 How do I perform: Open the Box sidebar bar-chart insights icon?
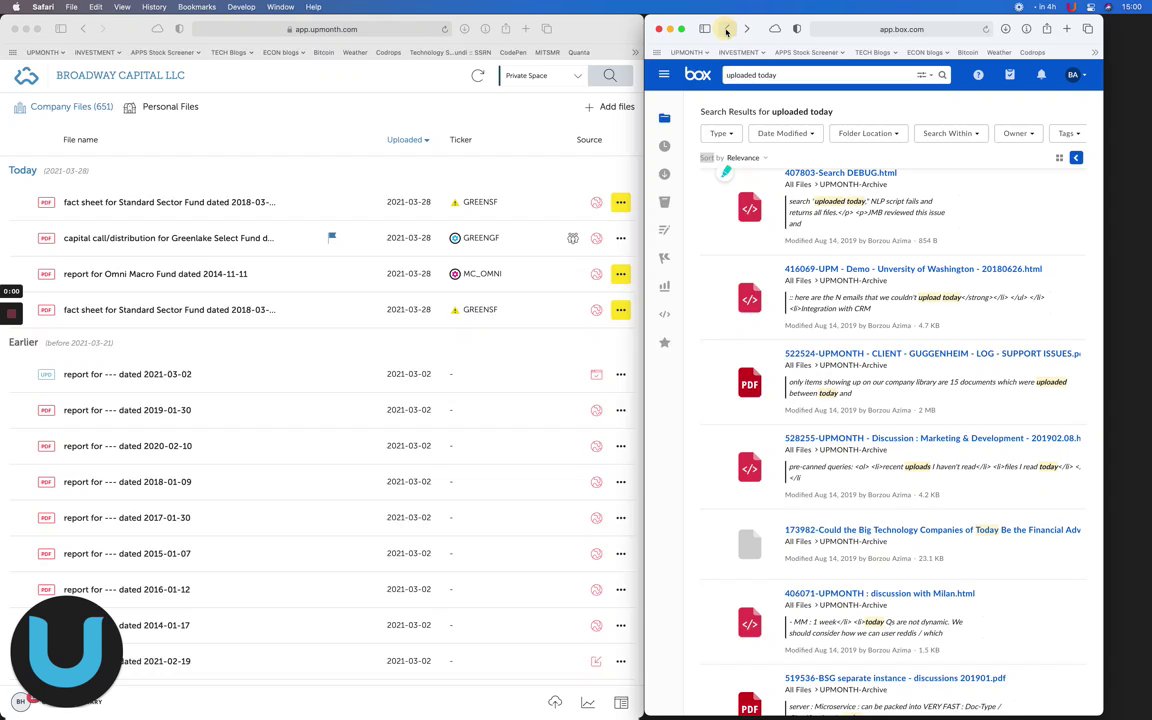coord(665,286)
